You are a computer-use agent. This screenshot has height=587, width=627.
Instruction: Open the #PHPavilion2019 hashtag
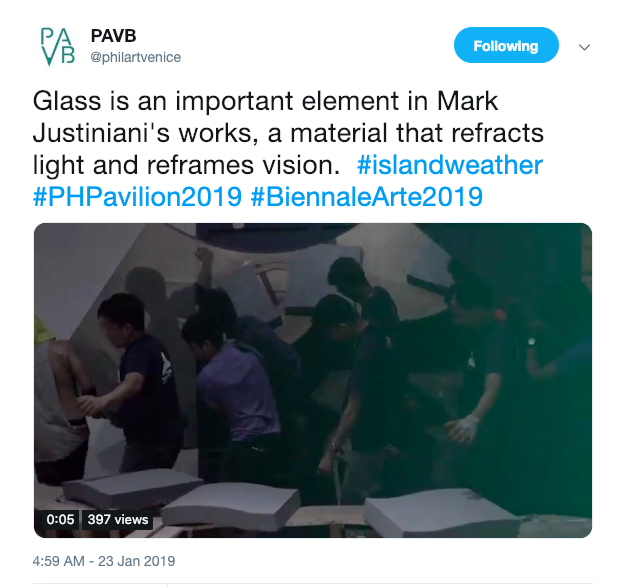click(138, 197)
